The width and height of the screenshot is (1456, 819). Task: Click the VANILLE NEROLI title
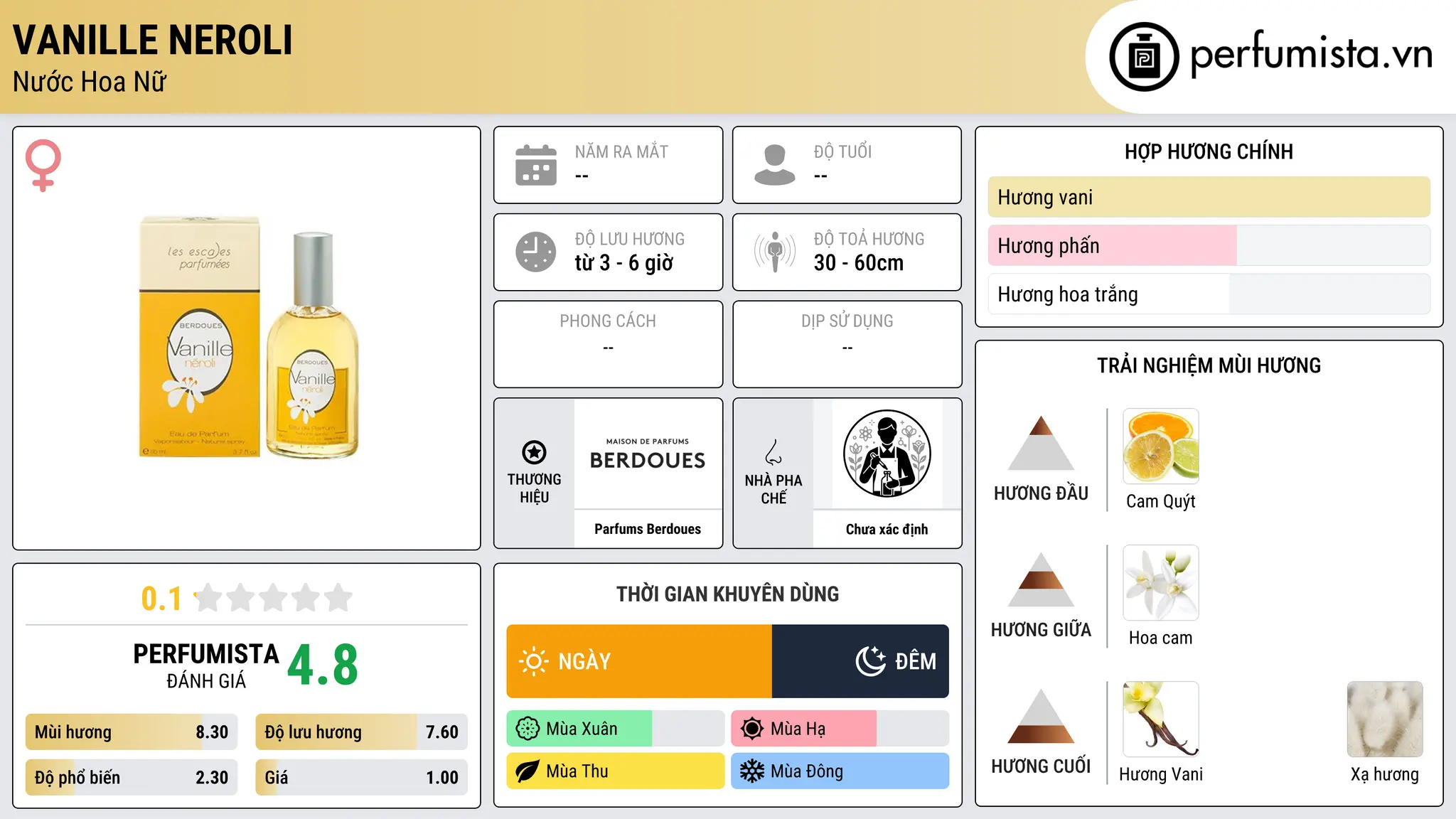[153, 40]
